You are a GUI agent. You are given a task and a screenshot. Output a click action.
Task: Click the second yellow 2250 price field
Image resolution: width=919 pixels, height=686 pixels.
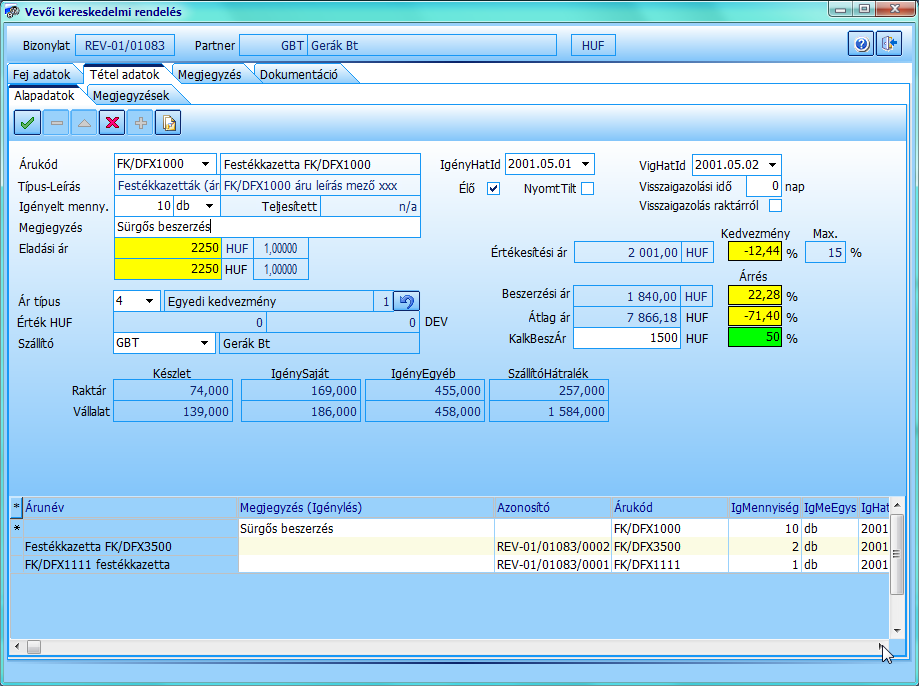tap(168, 269)
